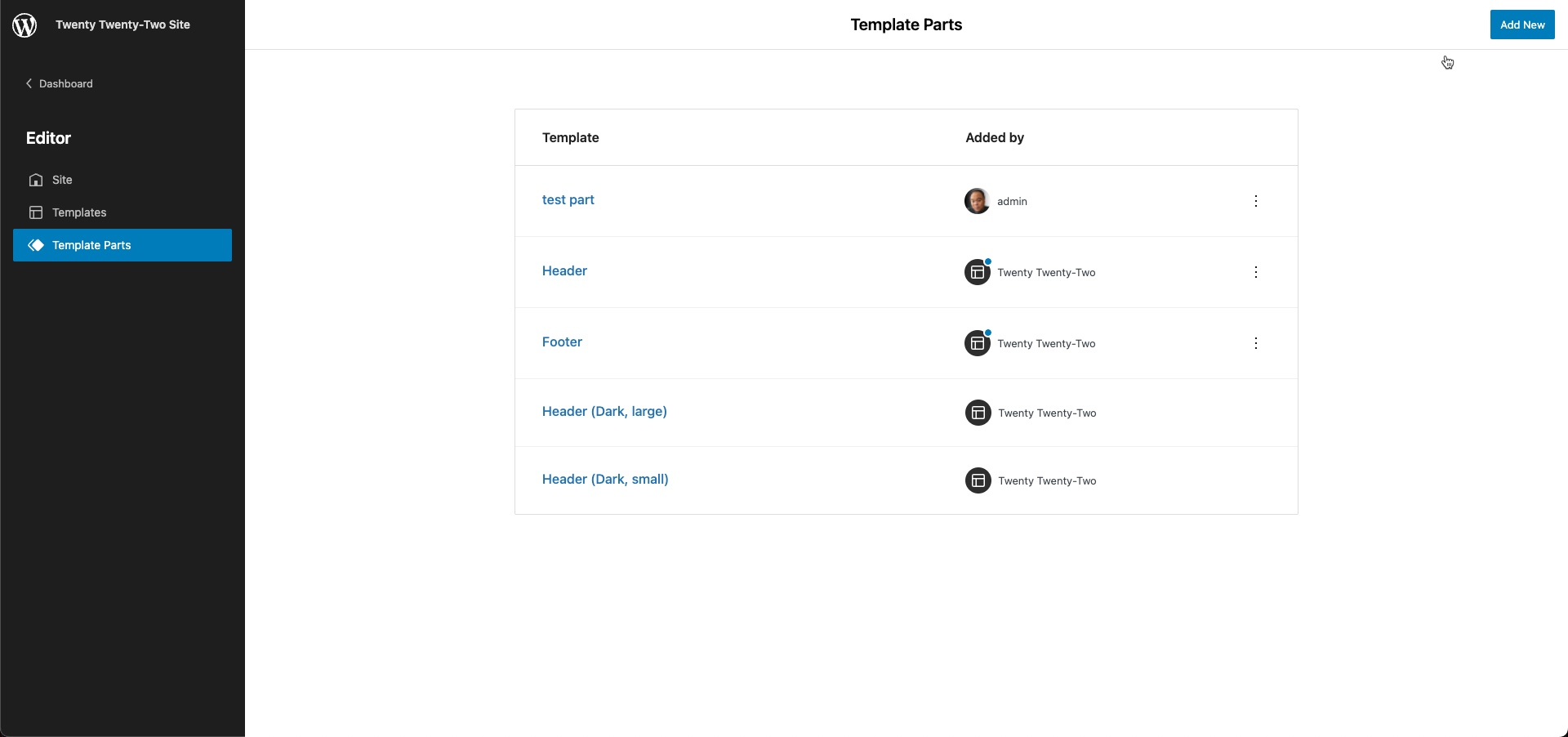Open the options menu for Footer
The height and width of the screenshot is (737, 1568).
[x=1256, y=343]
